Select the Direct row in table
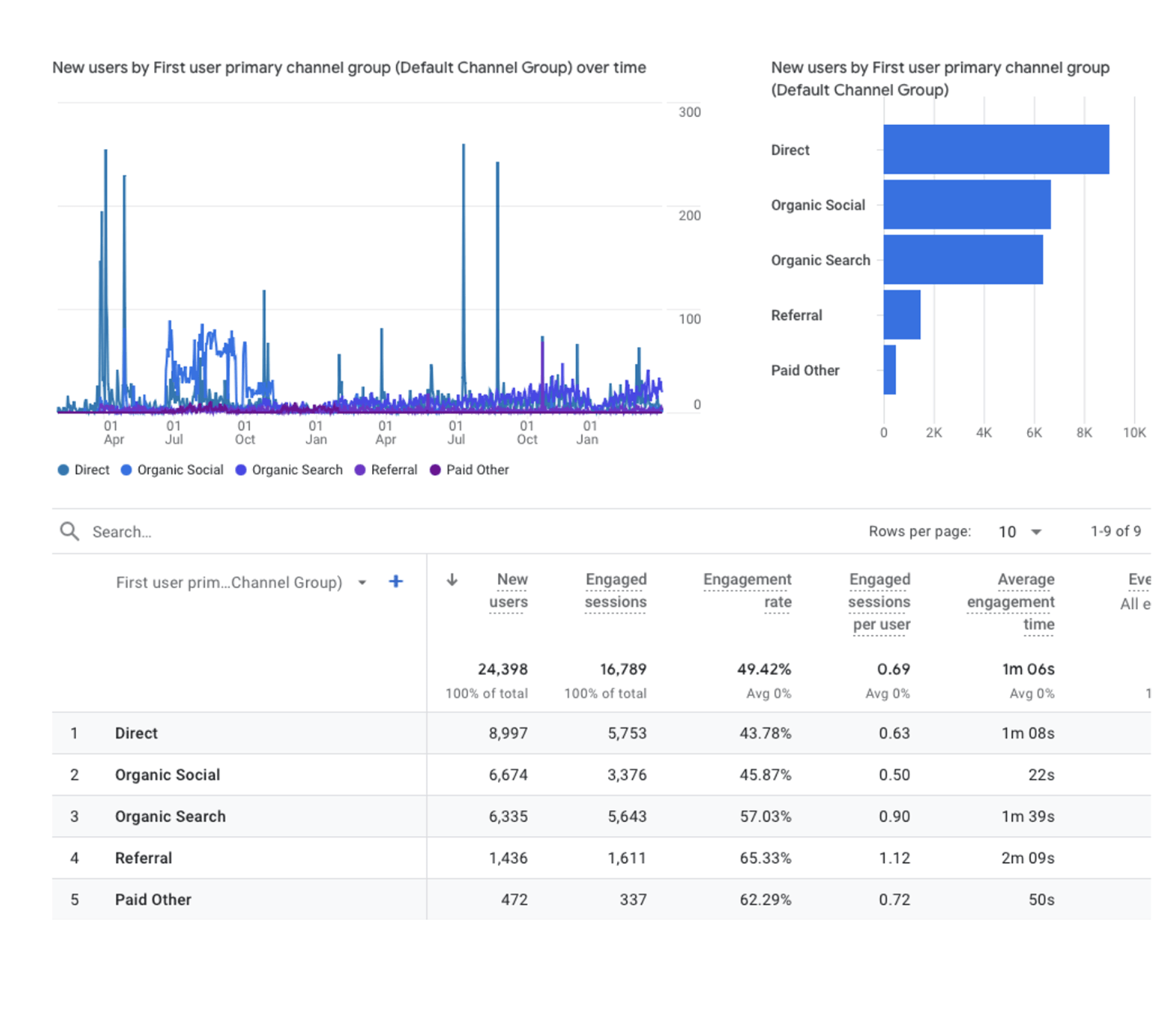 click(136, 733)
